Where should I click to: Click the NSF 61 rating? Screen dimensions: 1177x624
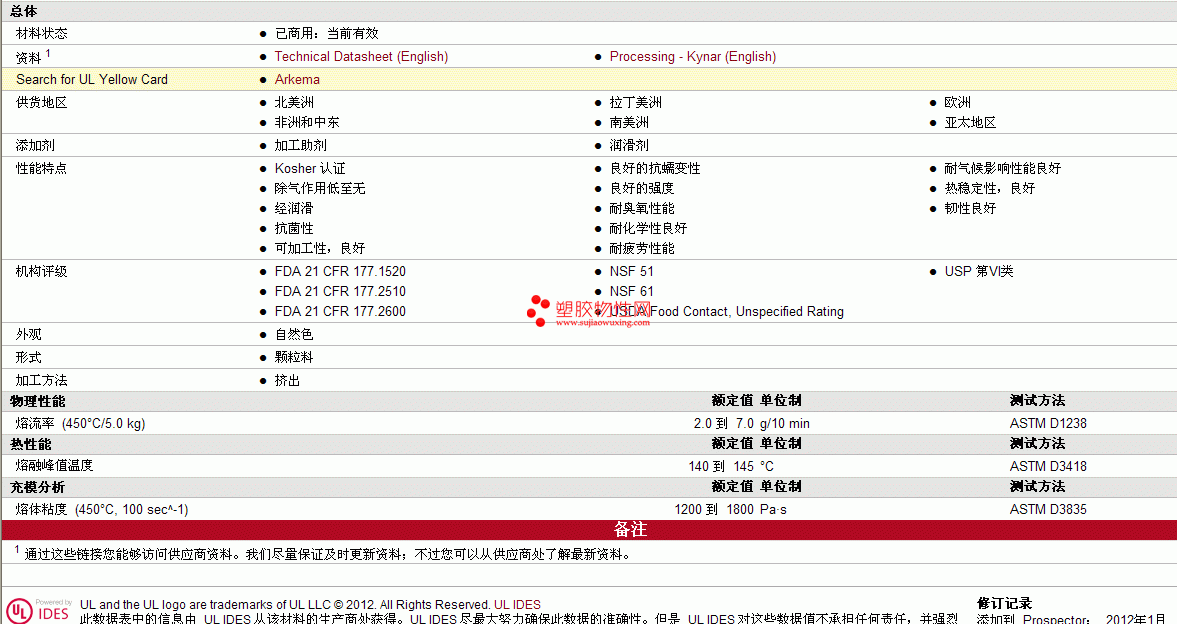(631, 291)
